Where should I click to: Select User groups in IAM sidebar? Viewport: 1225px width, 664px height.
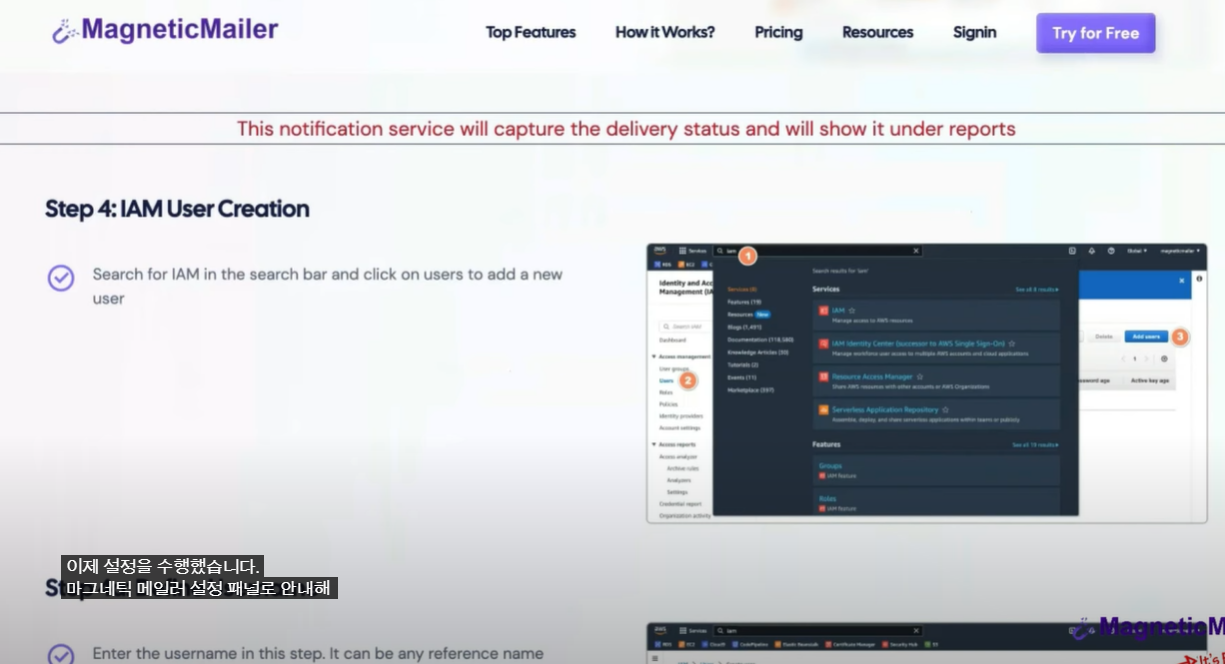click(x=674, y=368)
